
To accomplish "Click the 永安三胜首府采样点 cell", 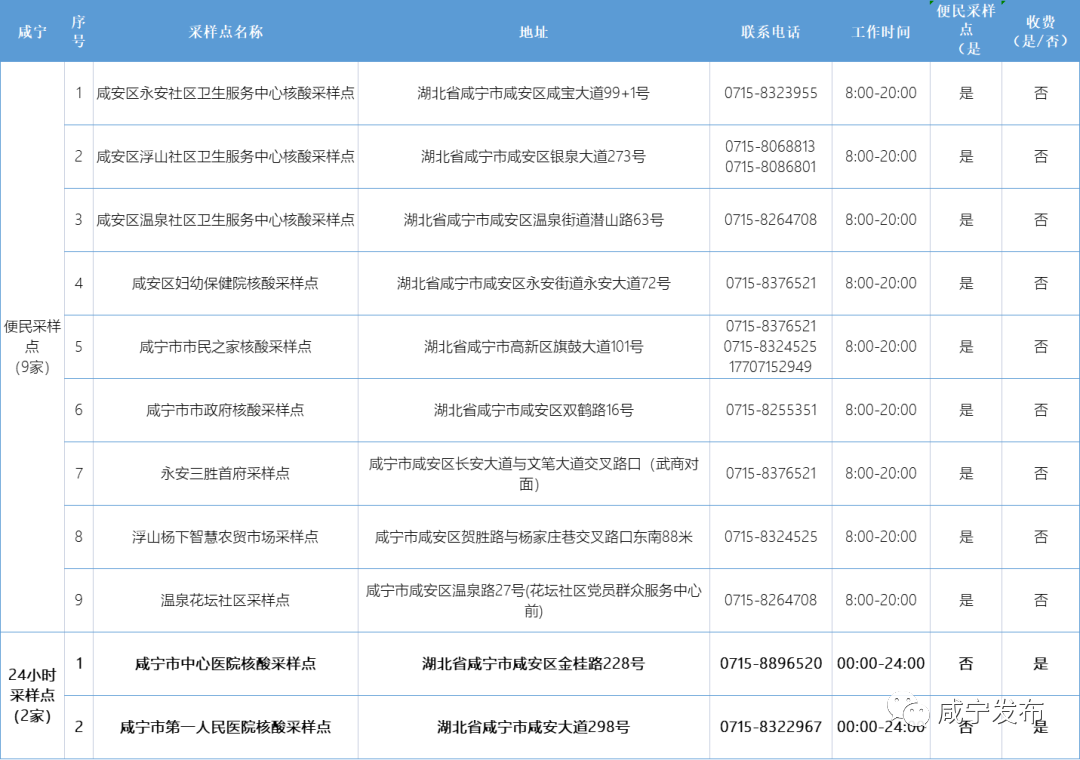I will (x=225, y=473).
